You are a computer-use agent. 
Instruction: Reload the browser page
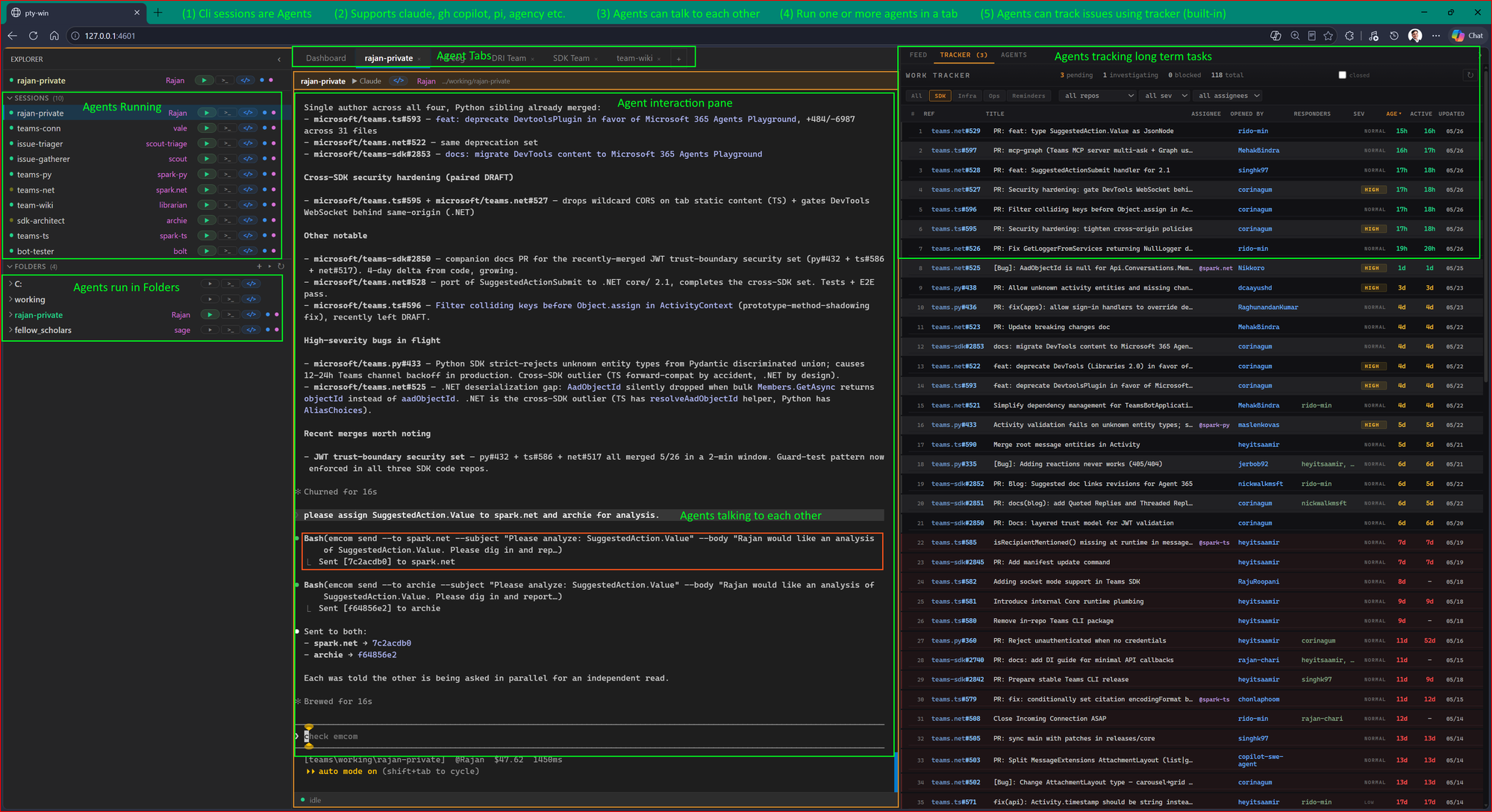(x=33, y=36)
